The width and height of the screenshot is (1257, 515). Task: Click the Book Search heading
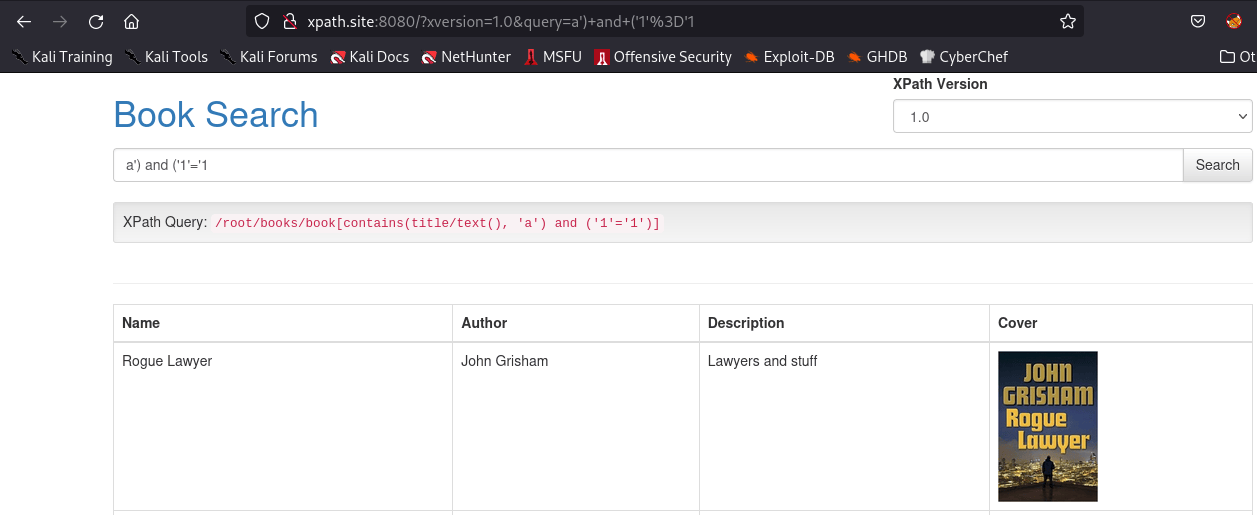[x=216, y=115]
